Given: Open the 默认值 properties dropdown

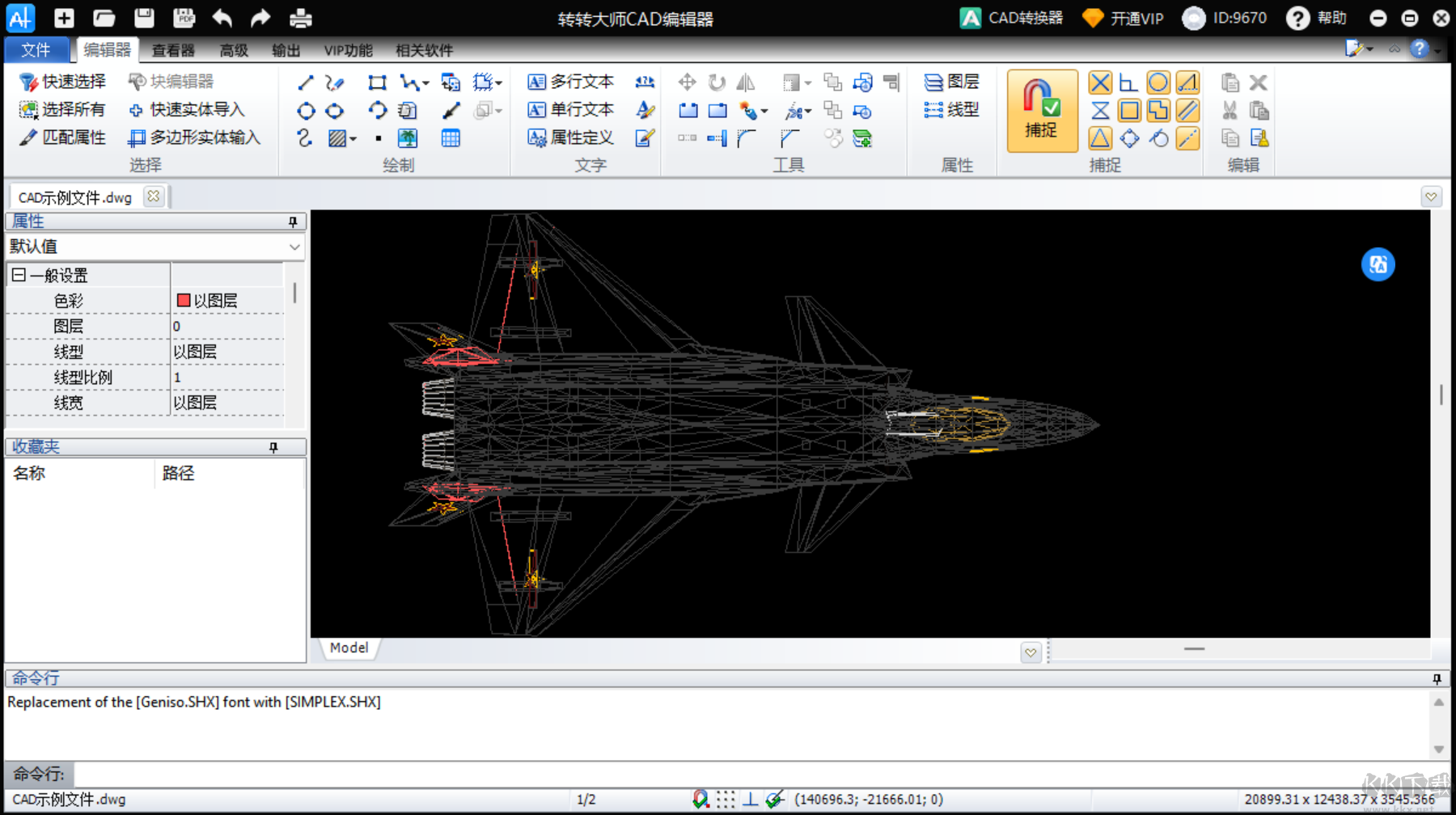Looking at the screenshot, I should [x=294, y=247].
